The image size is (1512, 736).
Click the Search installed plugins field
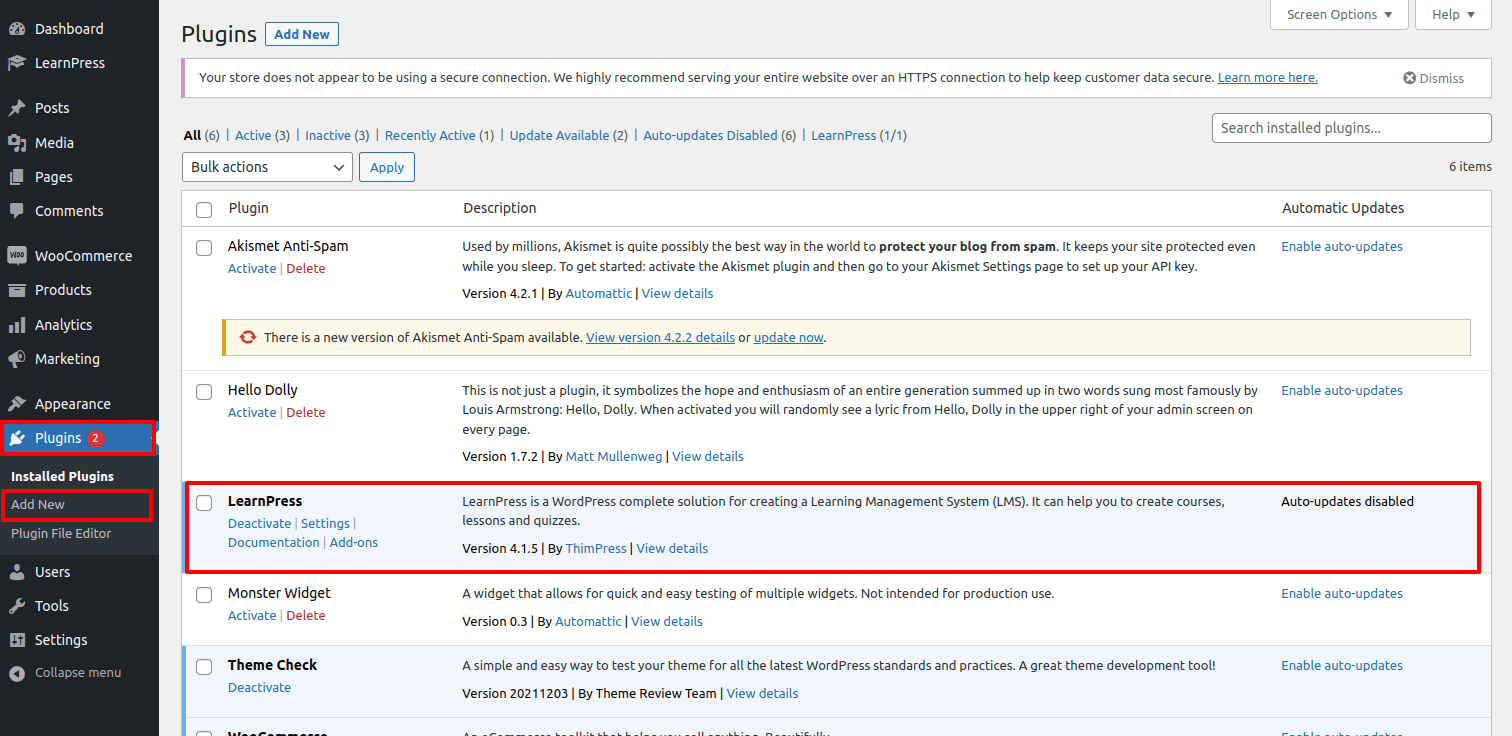coord(1351,128)
